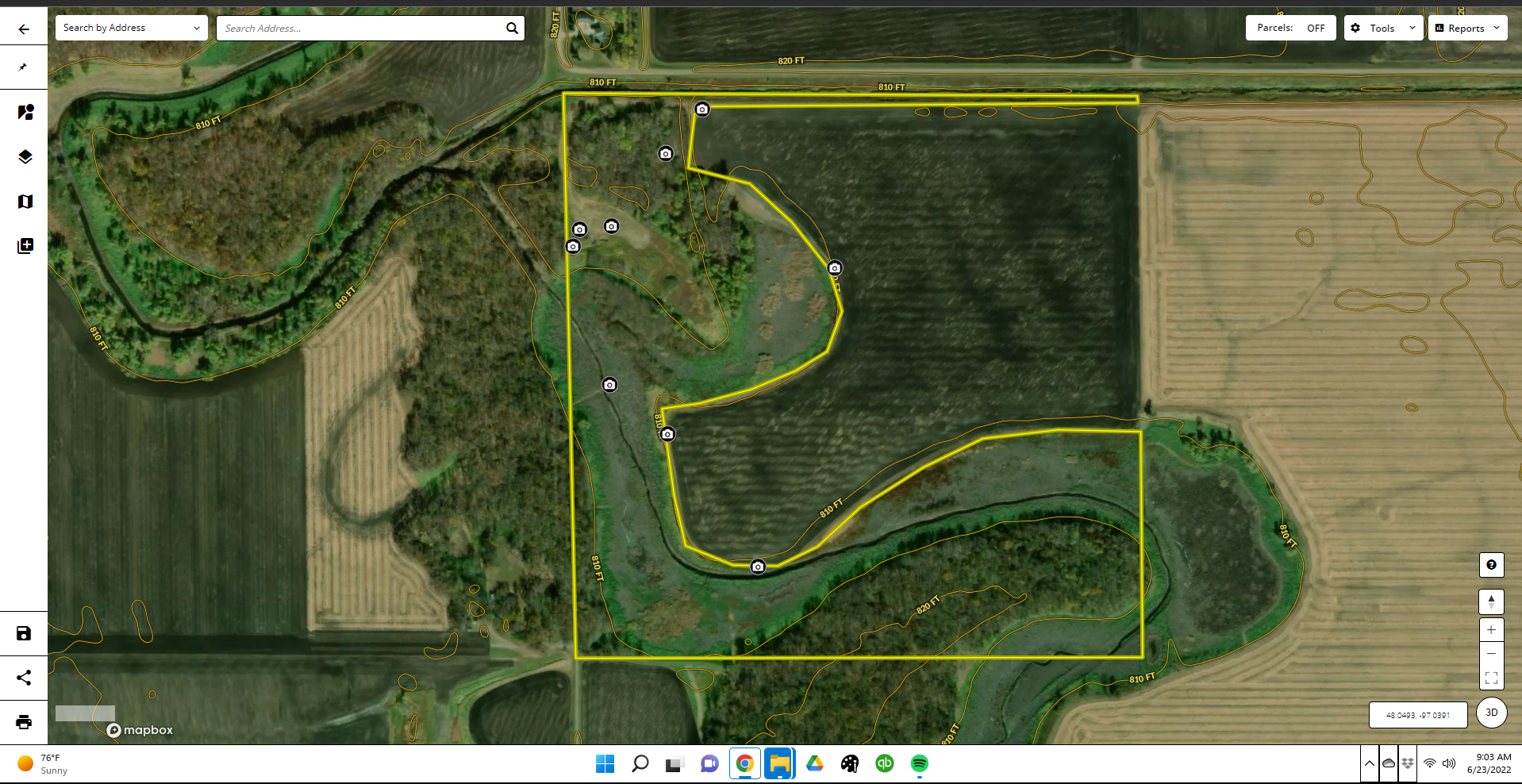Click the back arrow in the sidebar
Screen dimensions: 1522x784
pyautogui.click(x=24, y=29)
